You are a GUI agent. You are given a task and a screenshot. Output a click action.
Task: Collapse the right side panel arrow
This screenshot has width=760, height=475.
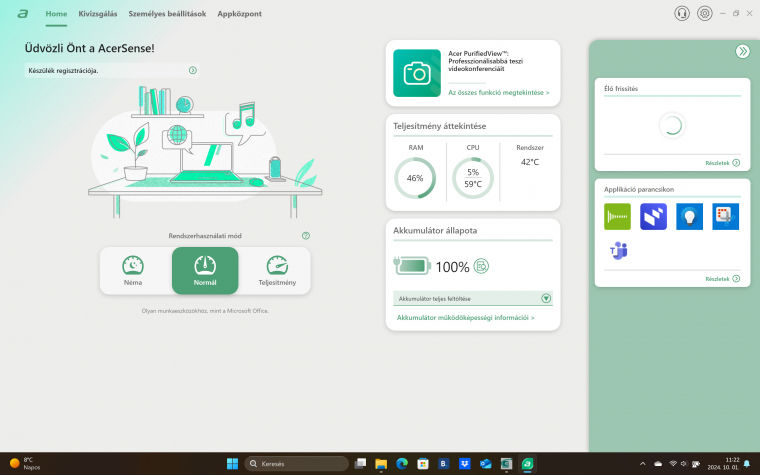coord(742,51)
